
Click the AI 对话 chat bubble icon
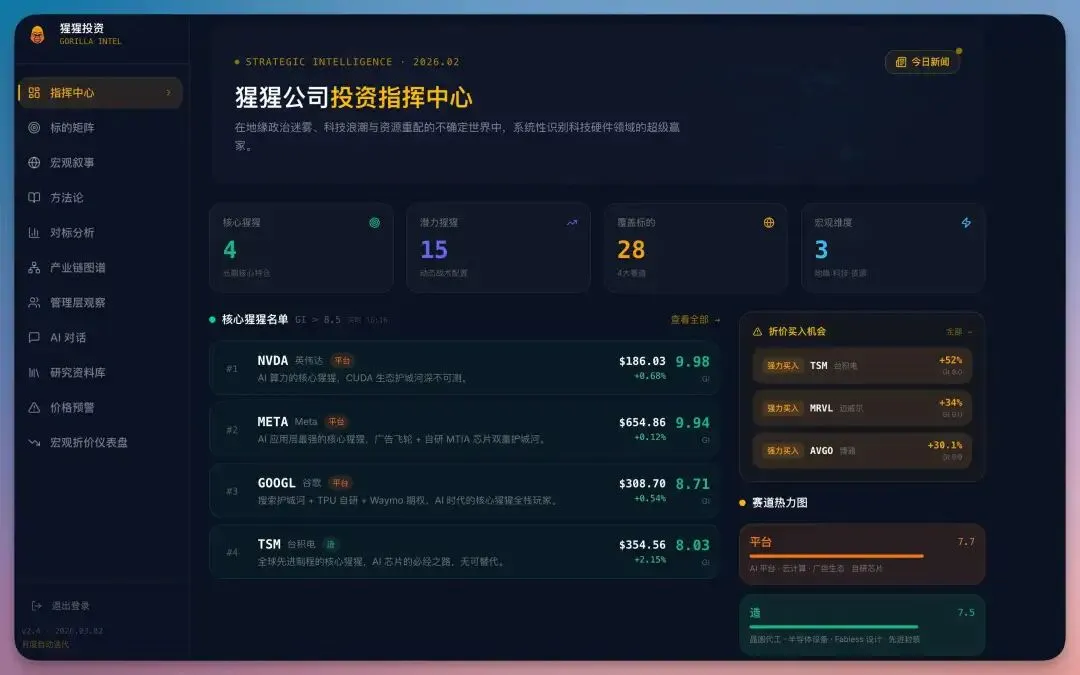(34, 338)
